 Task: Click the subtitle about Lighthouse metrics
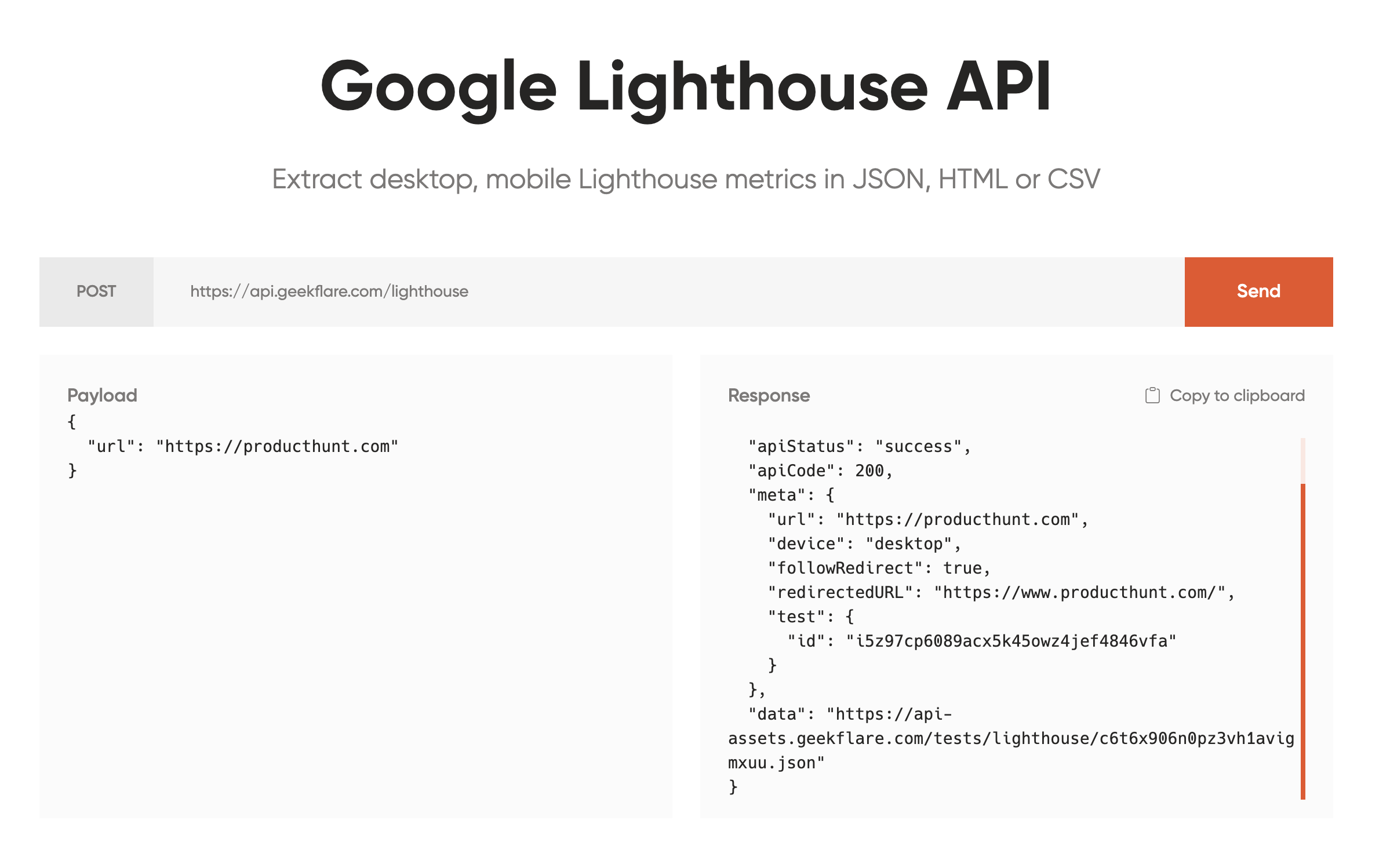(x=686, y=179)
